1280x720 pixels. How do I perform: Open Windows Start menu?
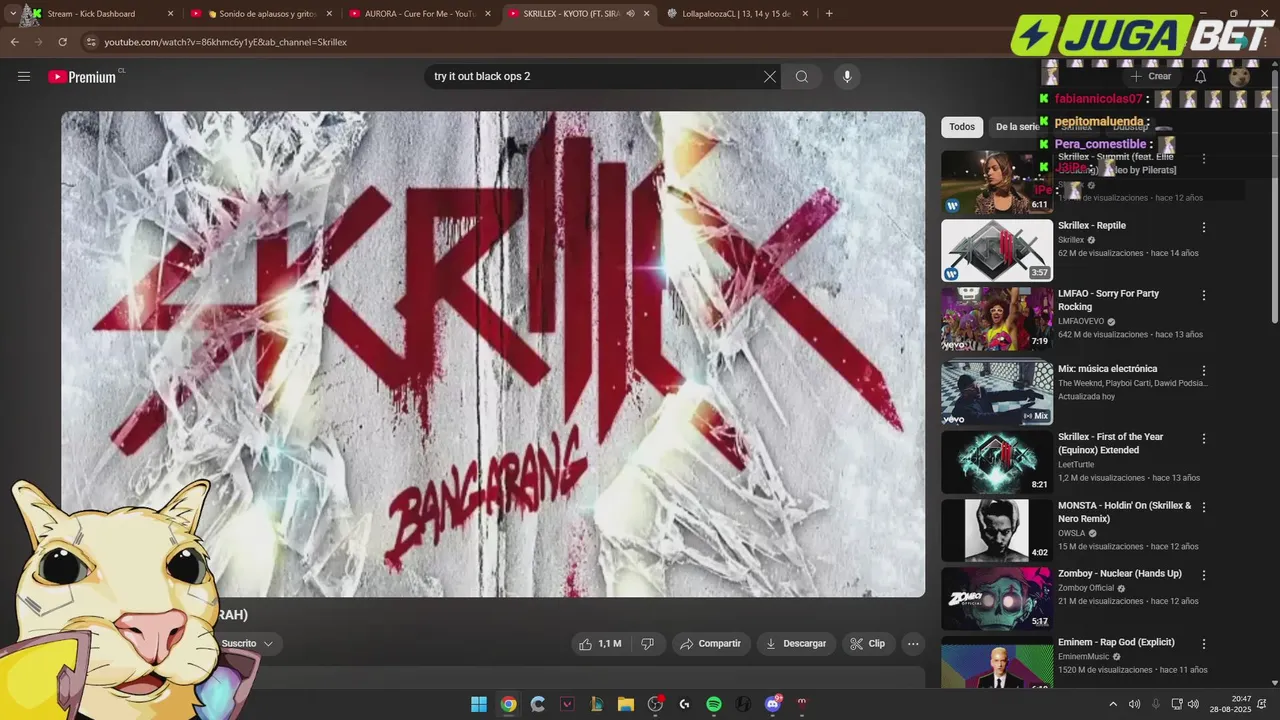click(479, 704)
